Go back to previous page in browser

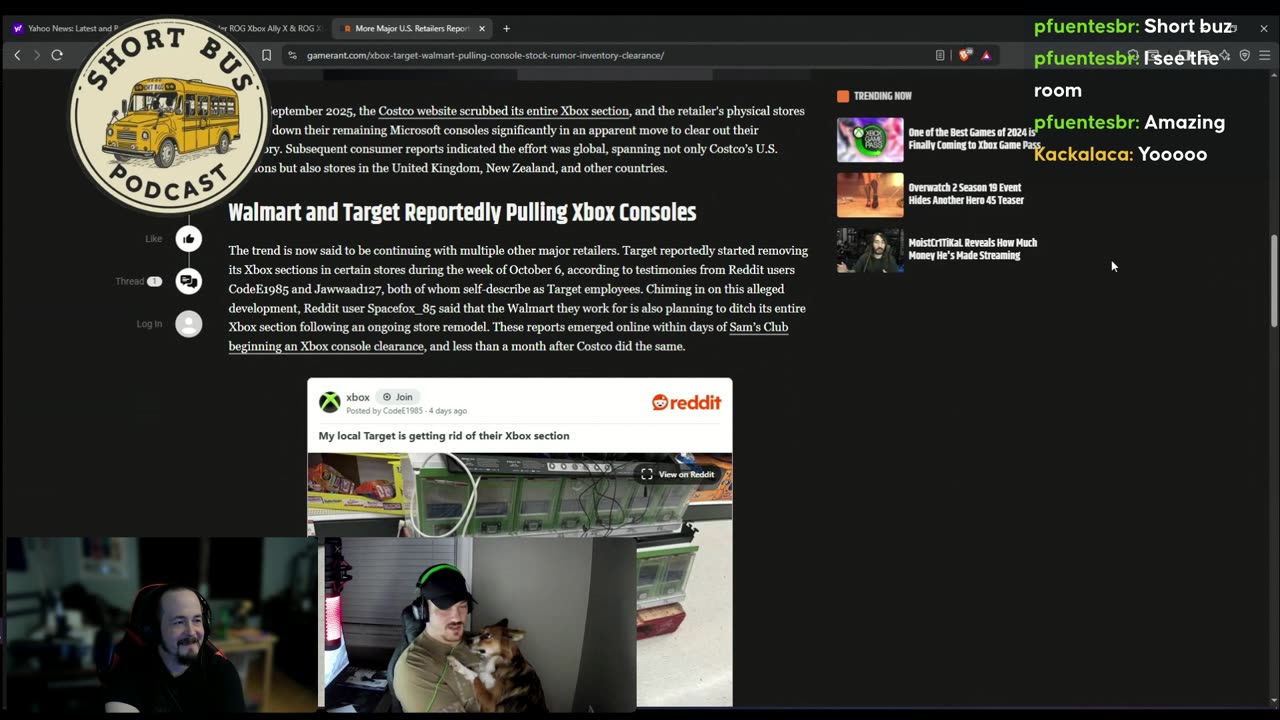pos(17,55)
